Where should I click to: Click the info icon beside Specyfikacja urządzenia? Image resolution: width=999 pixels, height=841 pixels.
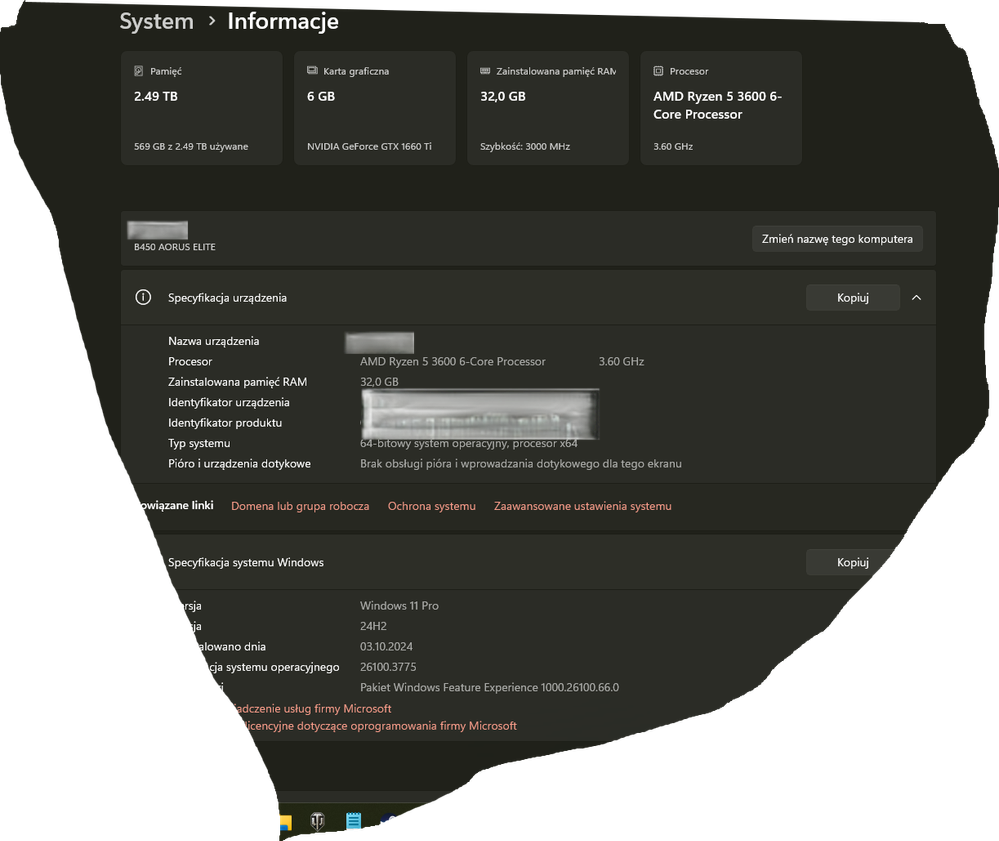pos(143,298)
